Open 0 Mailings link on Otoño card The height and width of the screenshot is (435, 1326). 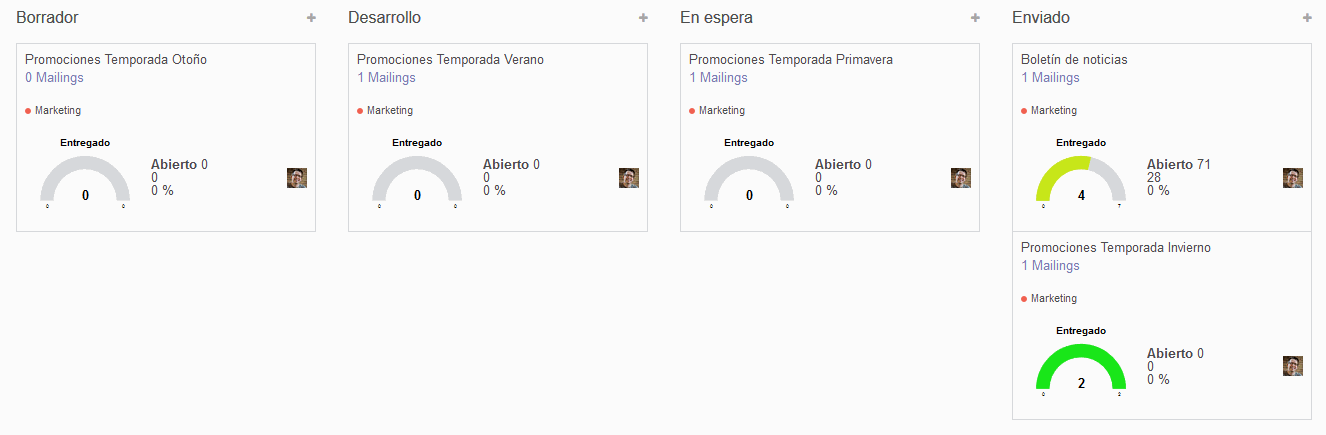54,78
